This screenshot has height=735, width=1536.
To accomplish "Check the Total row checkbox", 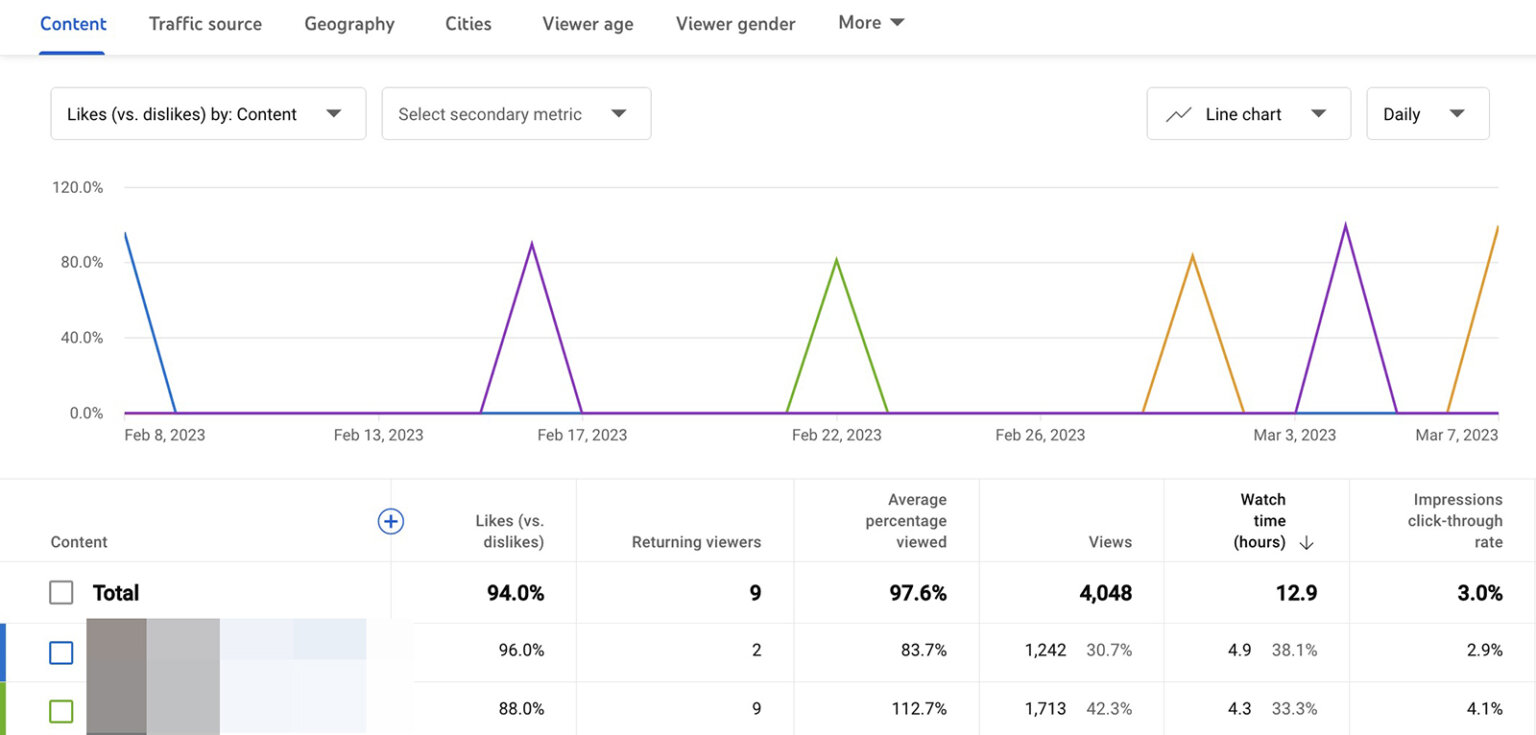I will [61, 592].
